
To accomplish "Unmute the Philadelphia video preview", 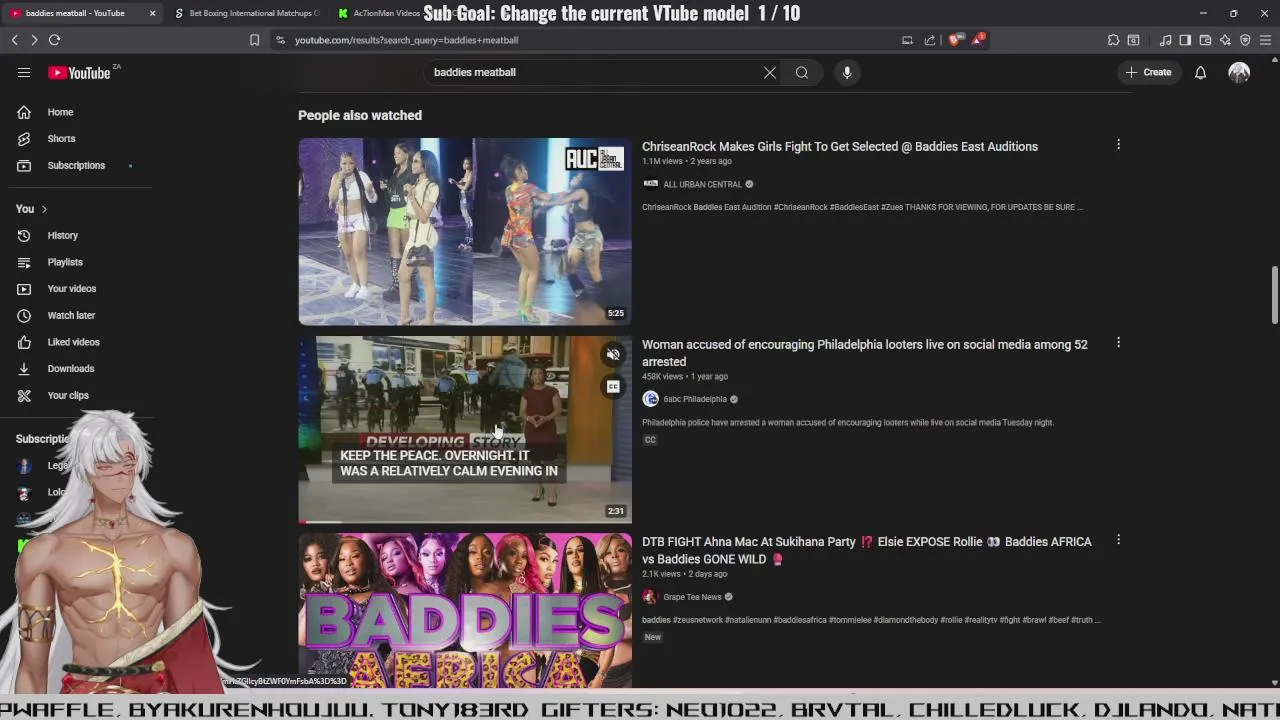I will (613, 354).
